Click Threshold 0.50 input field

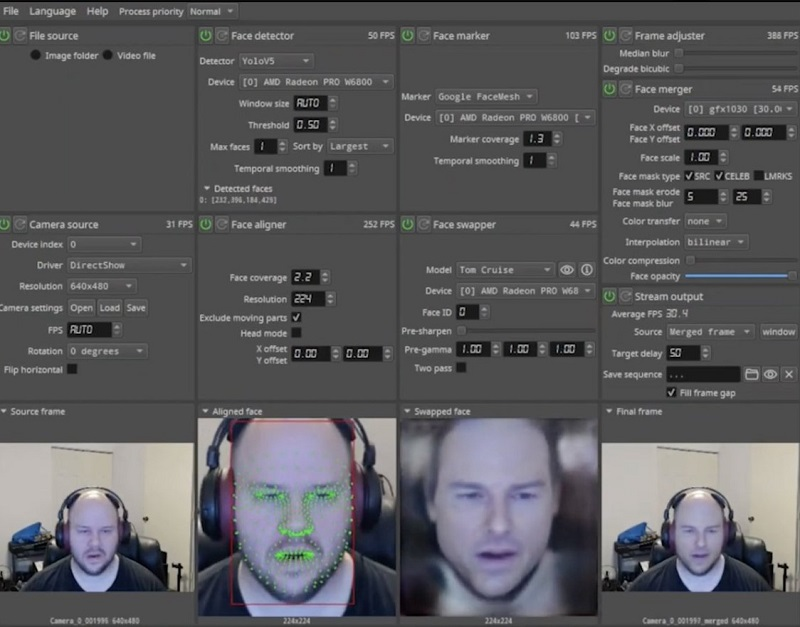click(x=310, y=124)
